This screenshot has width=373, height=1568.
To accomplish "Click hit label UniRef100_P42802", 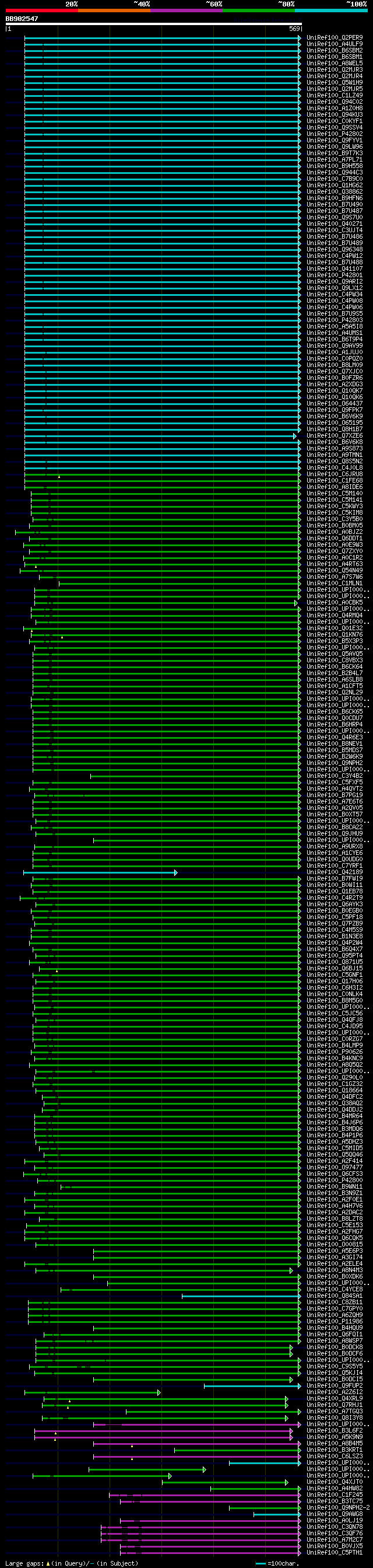I will click(335, 134).
